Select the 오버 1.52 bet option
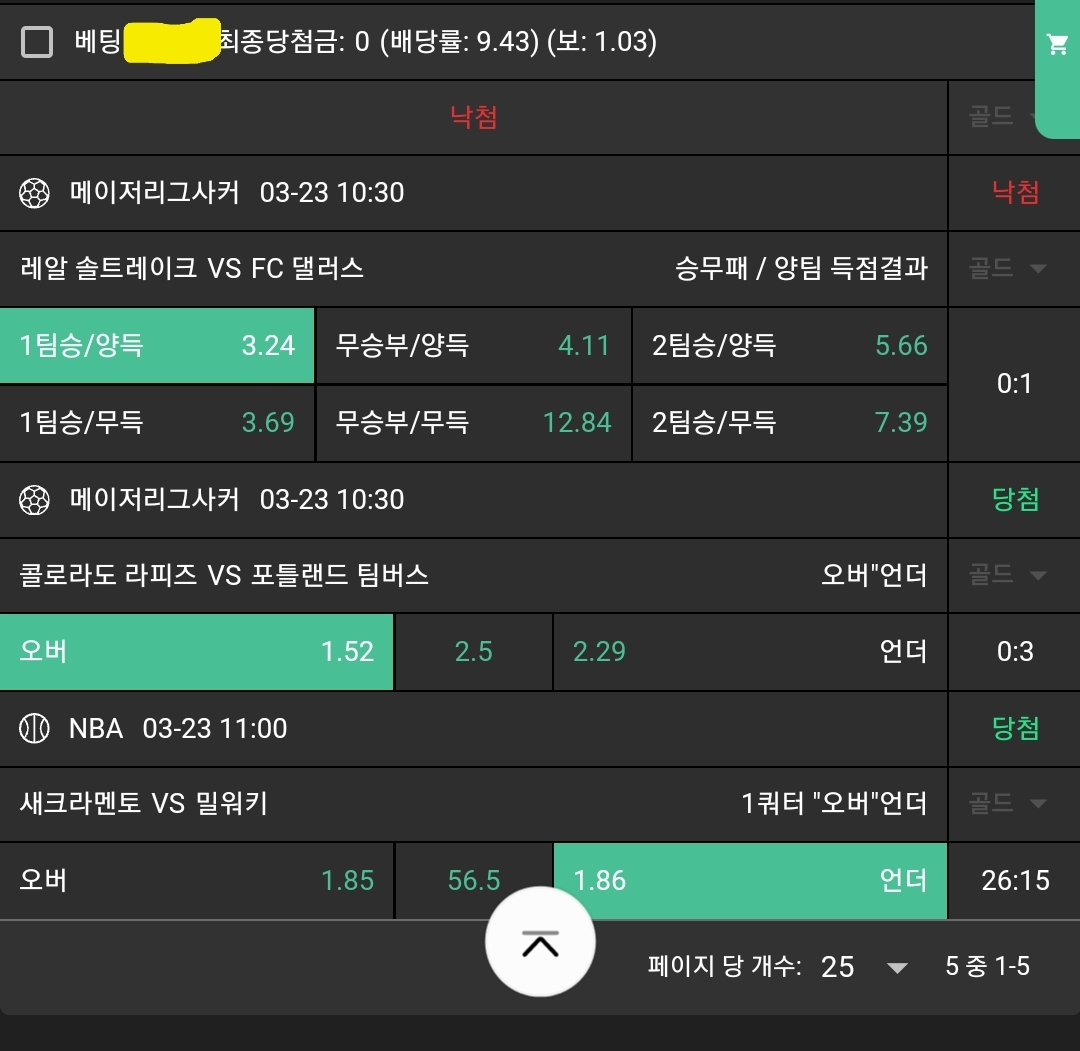This screenshot has height=1051, width=1080. coord(196,652)
